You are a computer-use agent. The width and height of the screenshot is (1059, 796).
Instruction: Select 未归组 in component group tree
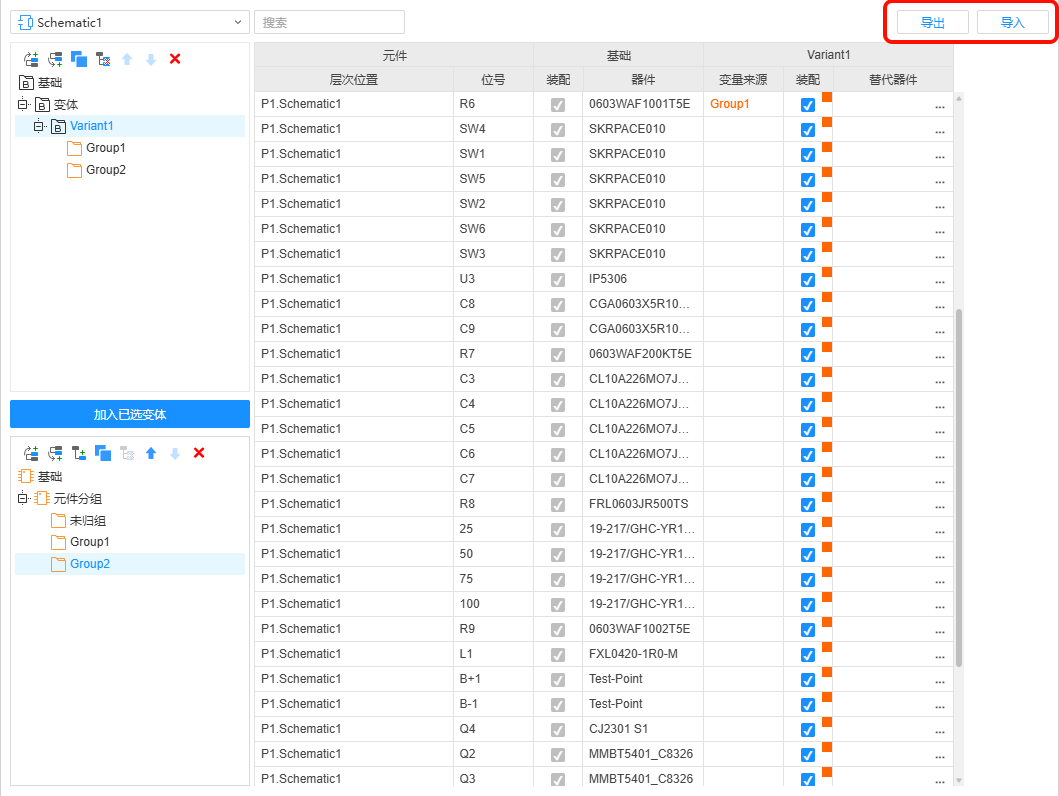point(88,520)
